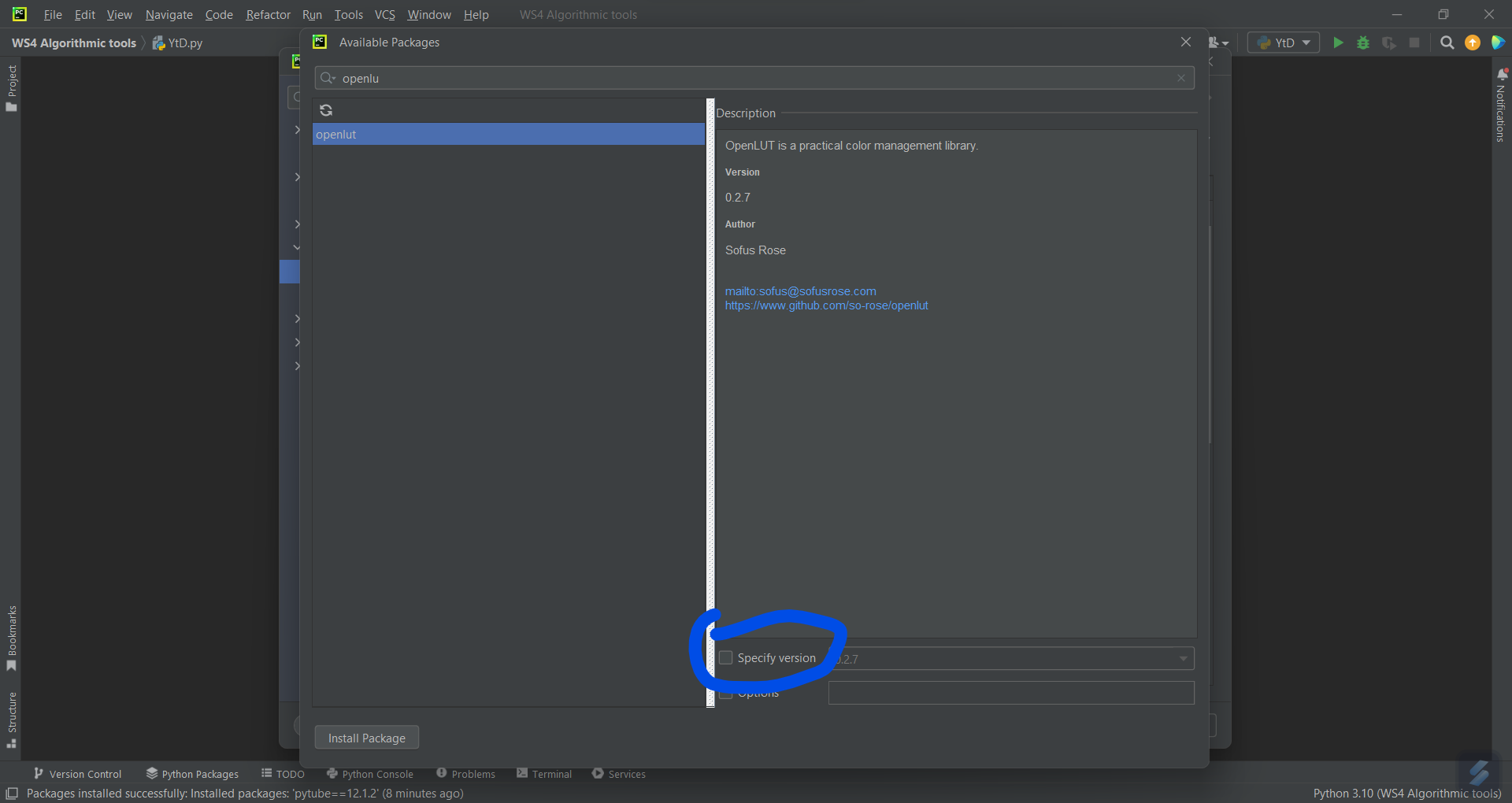The height and width of the screenshot is (803, 1512).
Task: Open the Code menu
Action: click(x=219, y=15)
